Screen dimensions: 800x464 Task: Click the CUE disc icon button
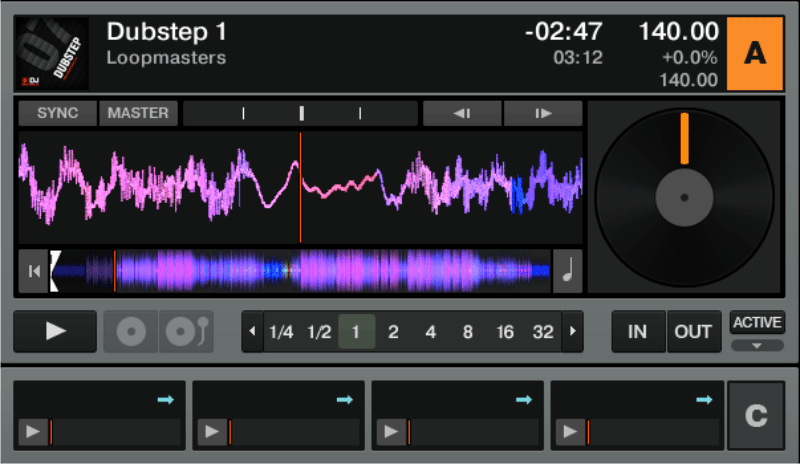tap(131, 332)
